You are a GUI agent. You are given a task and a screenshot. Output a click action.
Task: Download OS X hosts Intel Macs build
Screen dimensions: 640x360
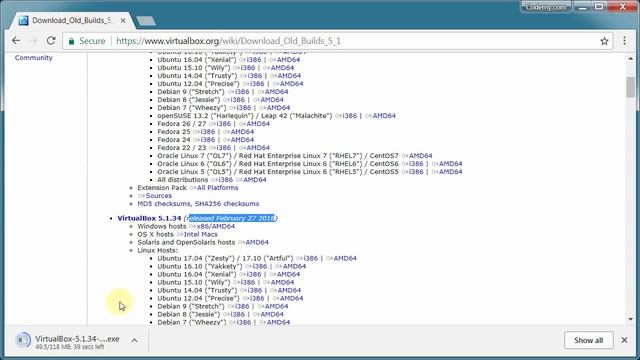pos(200,234)
